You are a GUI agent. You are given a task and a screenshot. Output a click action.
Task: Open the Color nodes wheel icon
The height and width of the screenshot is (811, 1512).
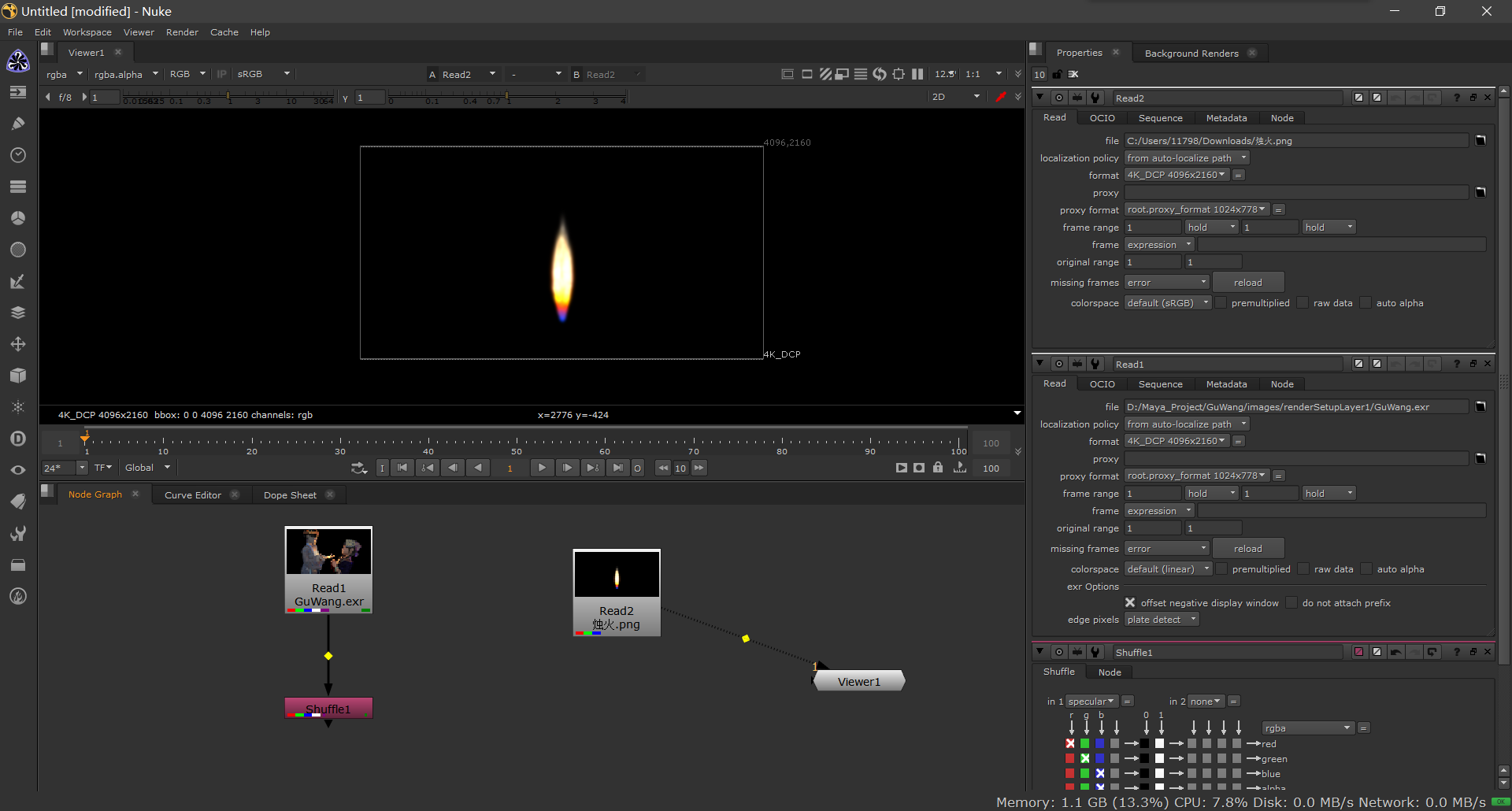coord(17,218)
